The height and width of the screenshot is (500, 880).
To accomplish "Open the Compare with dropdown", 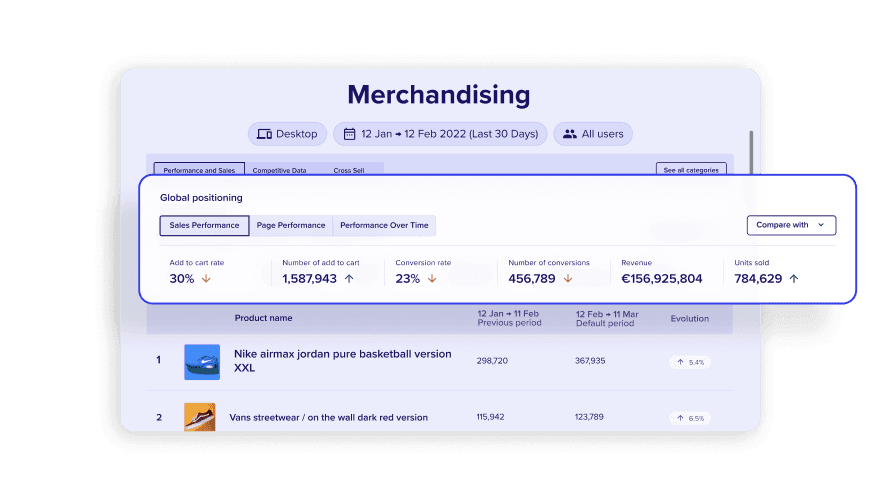I will point(791,225).
